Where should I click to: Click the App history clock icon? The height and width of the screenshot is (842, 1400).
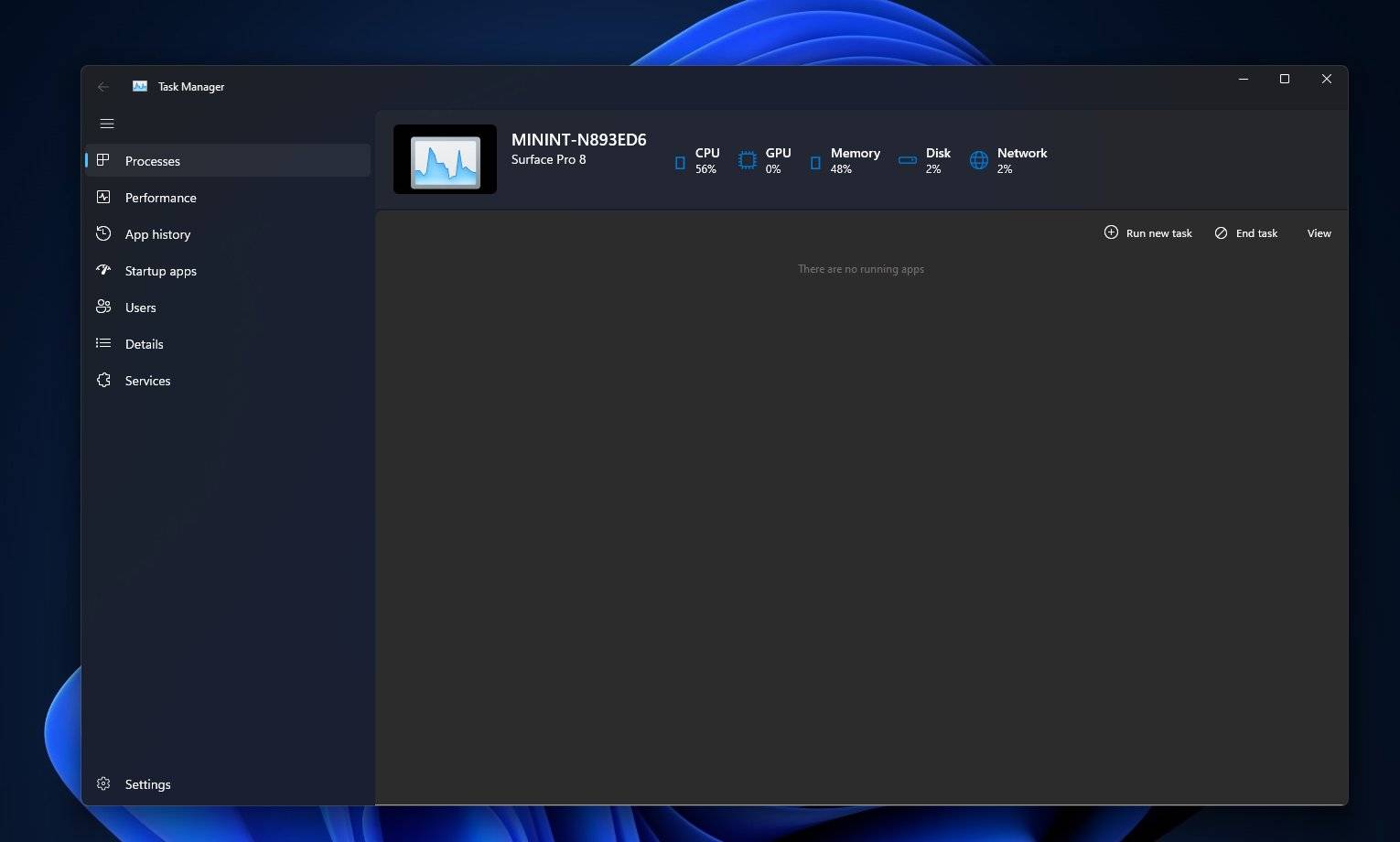click(x=103, y=233)
